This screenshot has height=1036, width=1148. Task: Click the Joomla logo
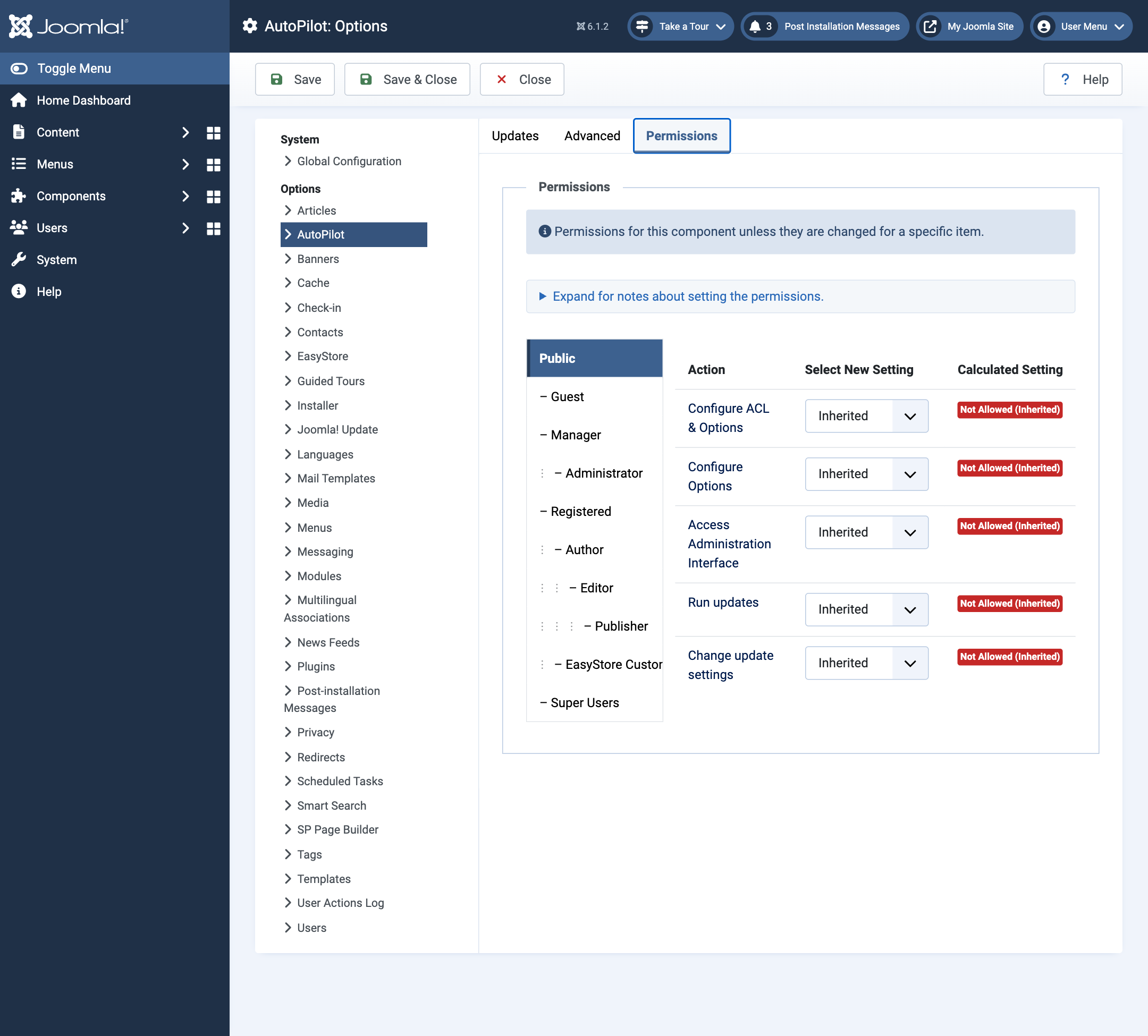point(69,26)
